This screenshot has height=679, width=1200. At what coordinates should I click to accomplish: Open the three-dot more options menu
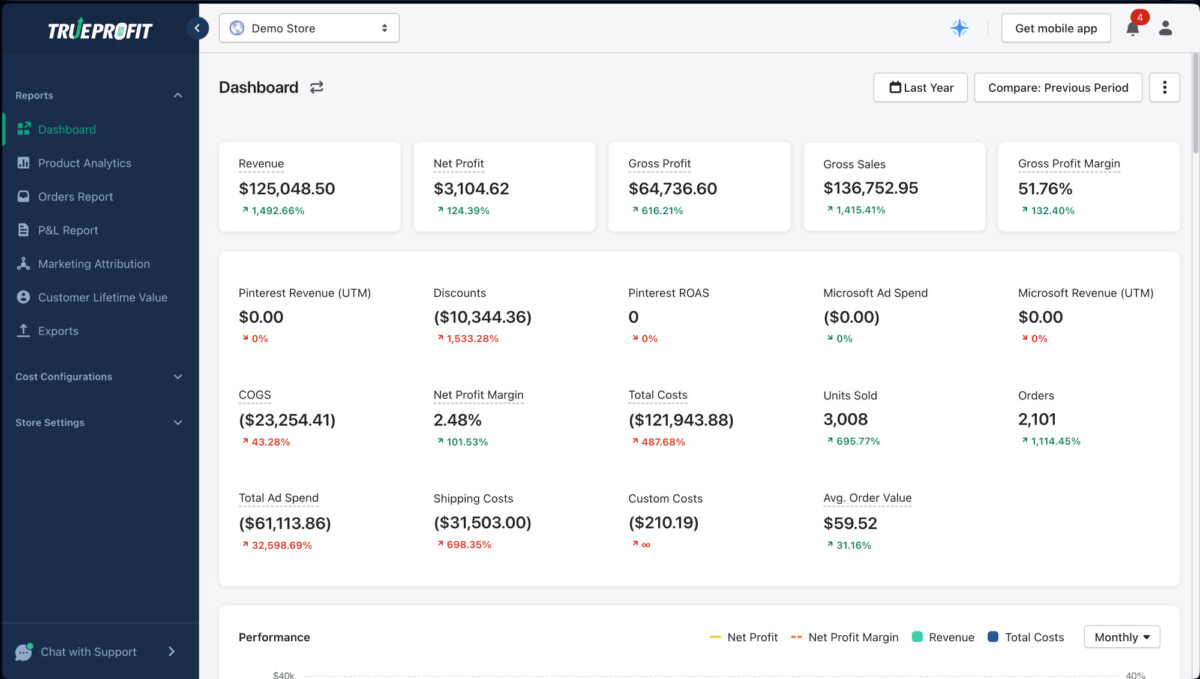click(1164, 88)
